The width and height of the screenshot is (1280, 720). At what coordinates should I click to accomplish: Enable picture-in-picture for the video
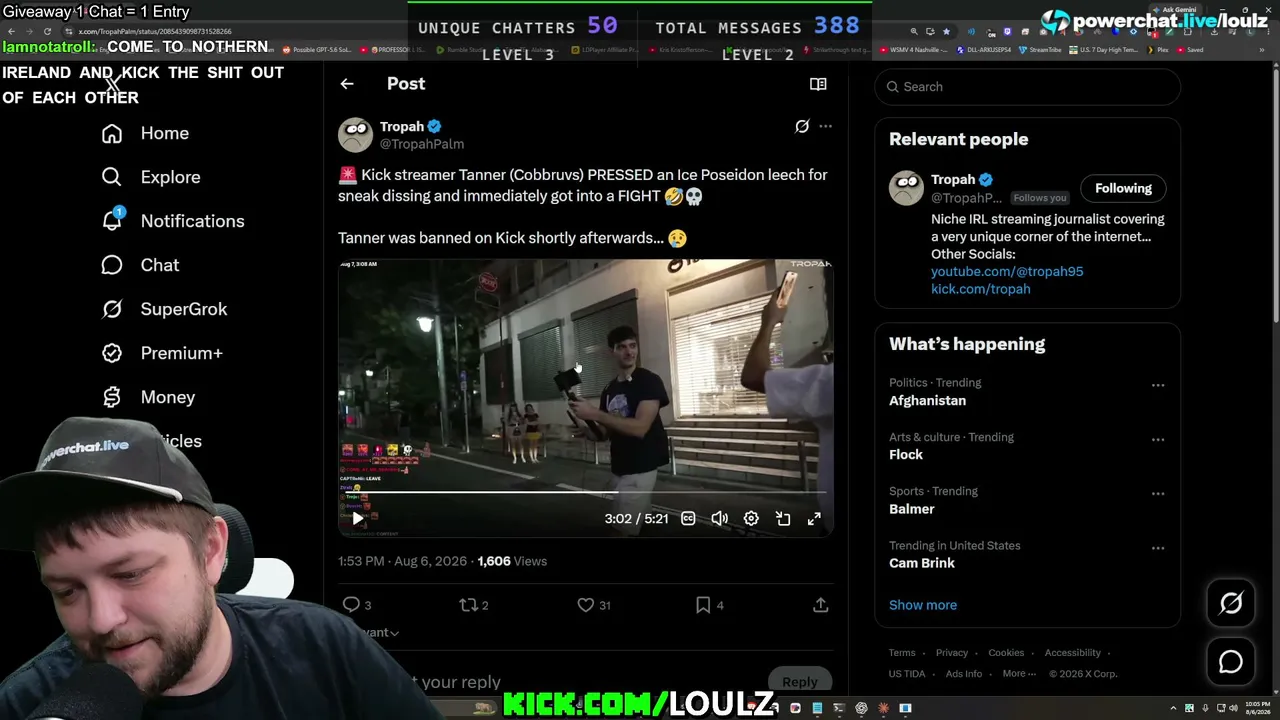pos(783,518)
